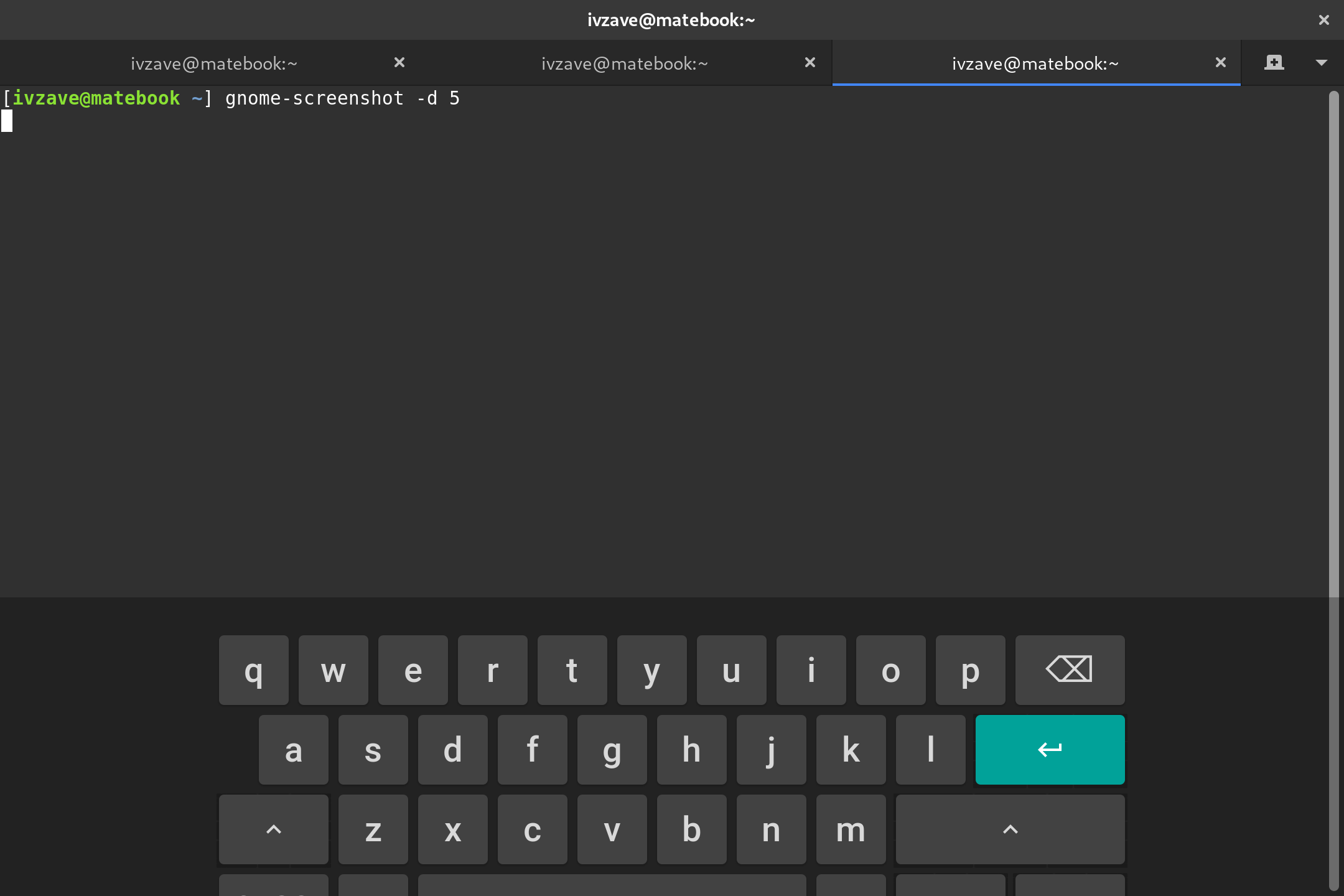The width and height of the screenshot is (1344, 896).
Task: Select the active third terminal tab
Action: pos(1035,63)
